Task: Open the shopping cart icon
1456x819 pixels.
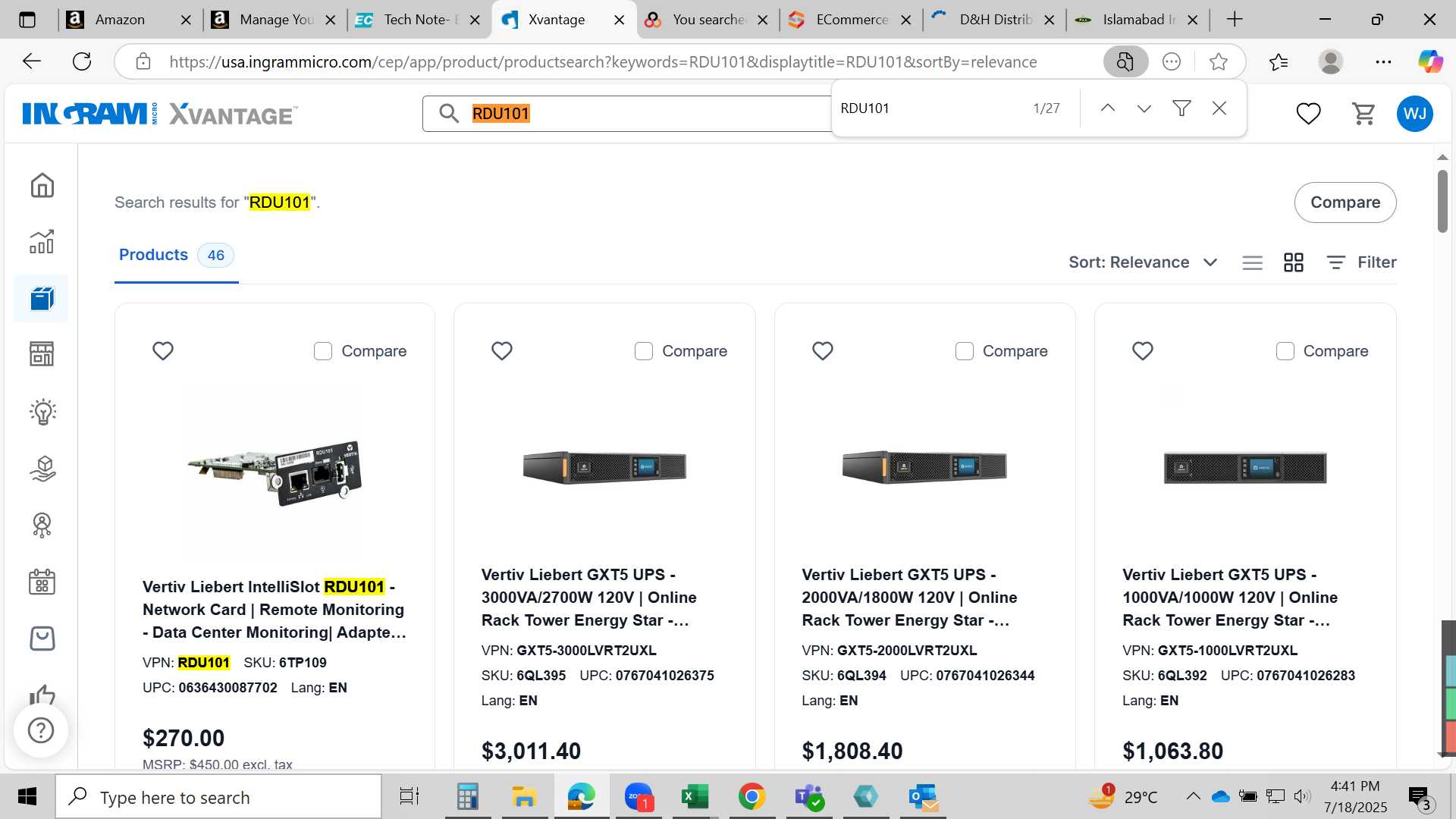Action: click(1363, 114)
